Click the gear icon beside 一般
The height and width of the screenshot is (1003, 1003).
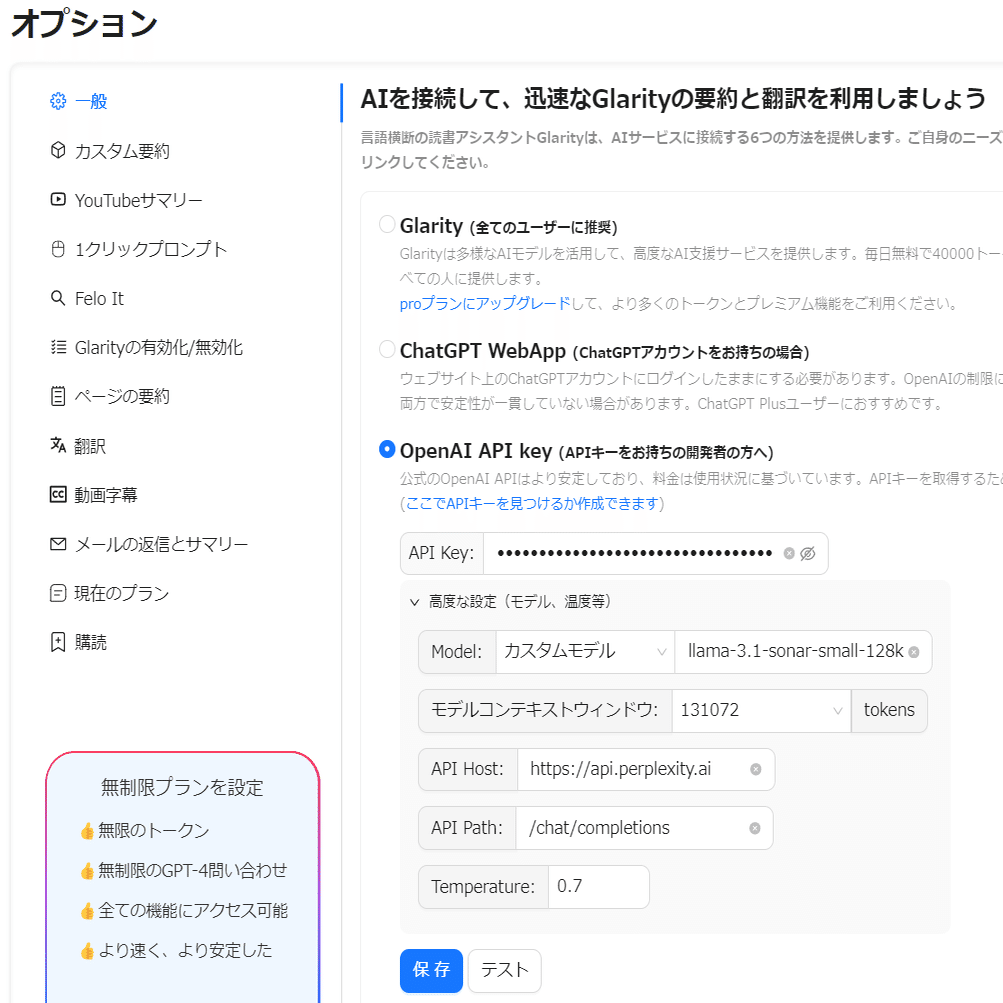coord(58,101)
